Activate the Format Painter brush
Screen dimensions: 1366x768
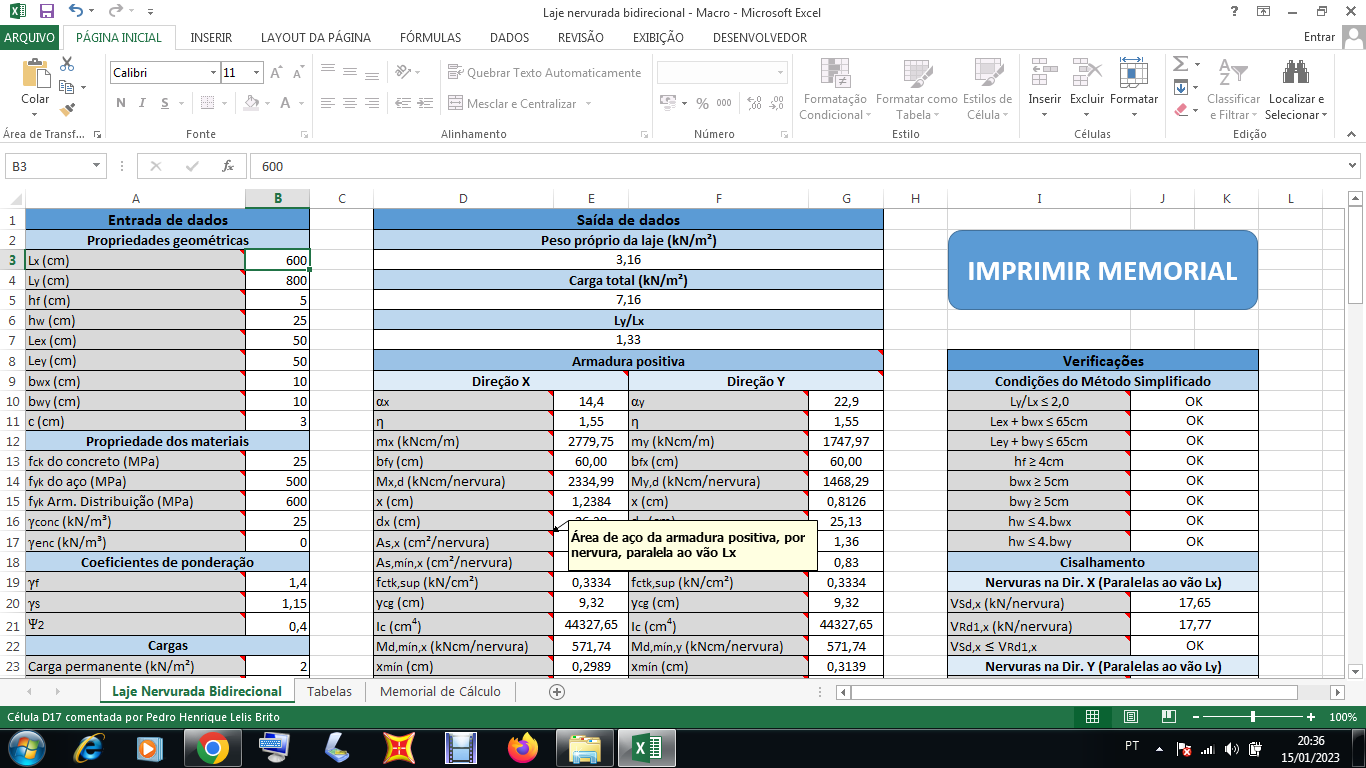67,109
